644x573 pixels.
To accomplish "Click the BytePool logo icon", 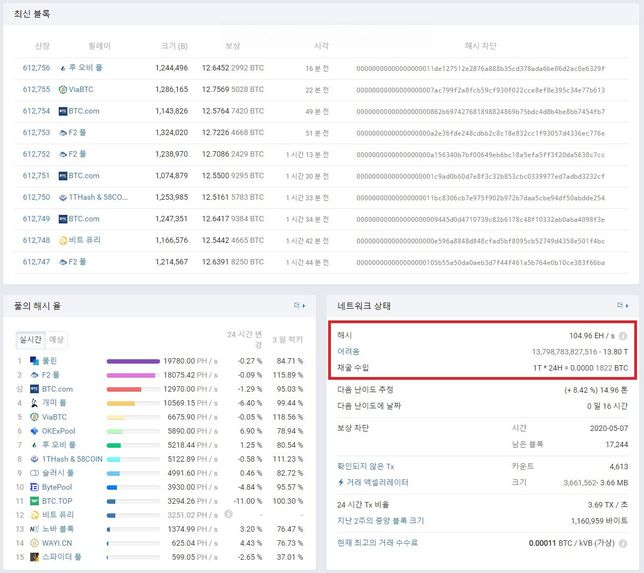I will [x=34, y=487].
